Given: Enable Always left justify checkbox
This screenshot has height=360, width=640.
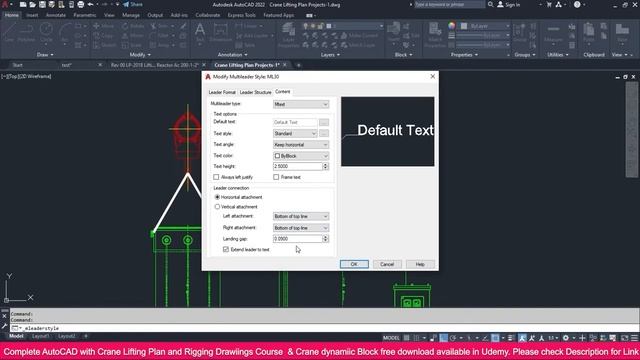Looking at the screenshot, I should [216, 177].
